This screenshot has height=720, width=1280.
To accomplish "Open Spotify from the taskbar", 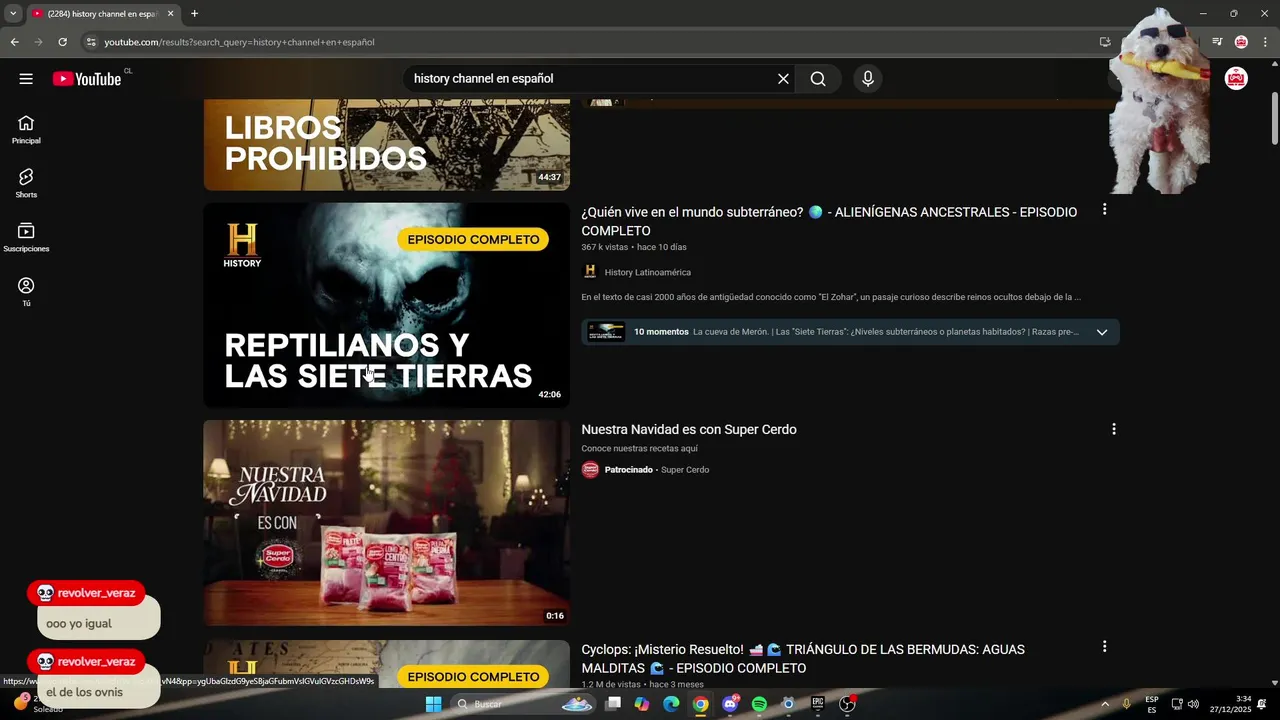I will [759, 704].
